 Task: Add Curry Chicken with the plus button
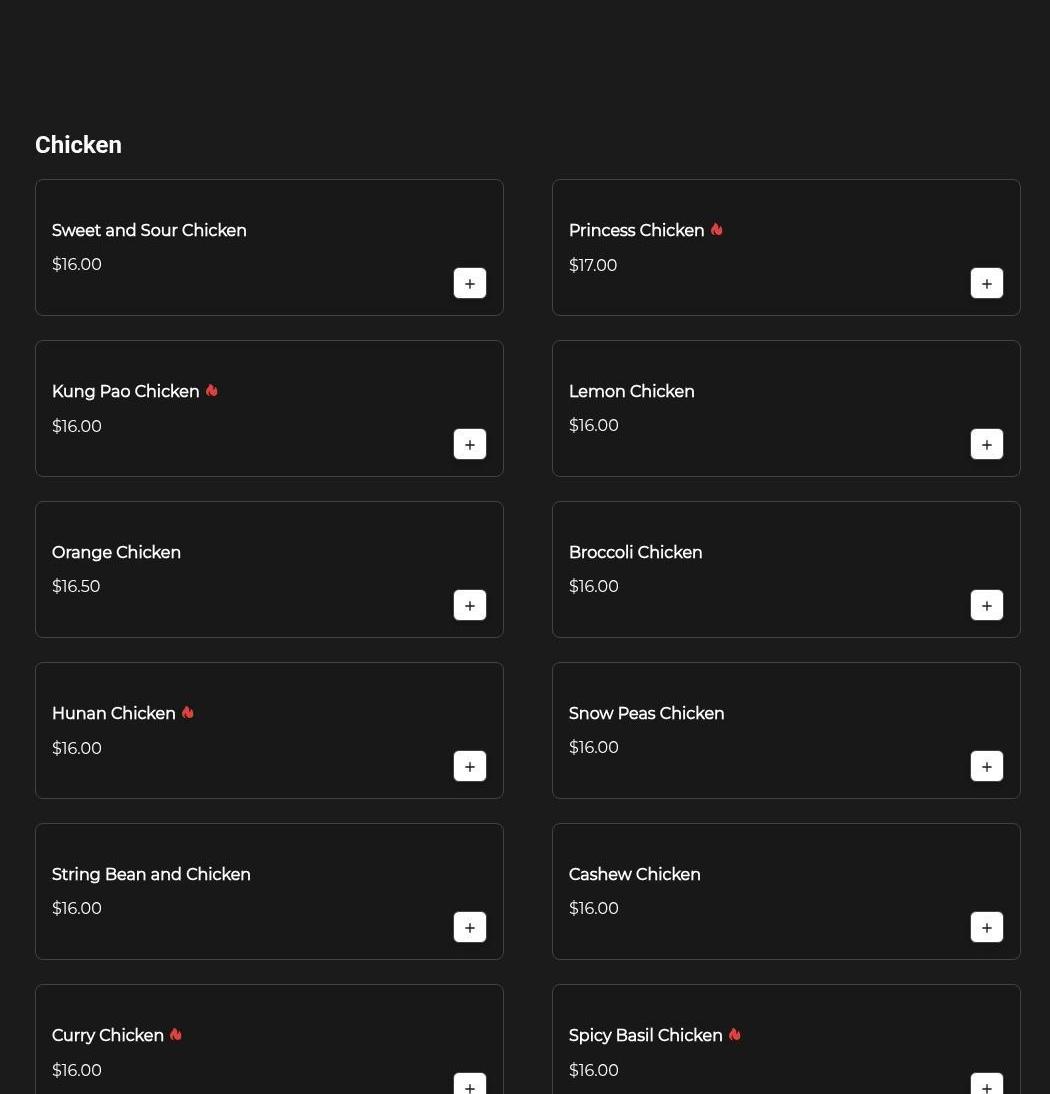click(470, 1085)
